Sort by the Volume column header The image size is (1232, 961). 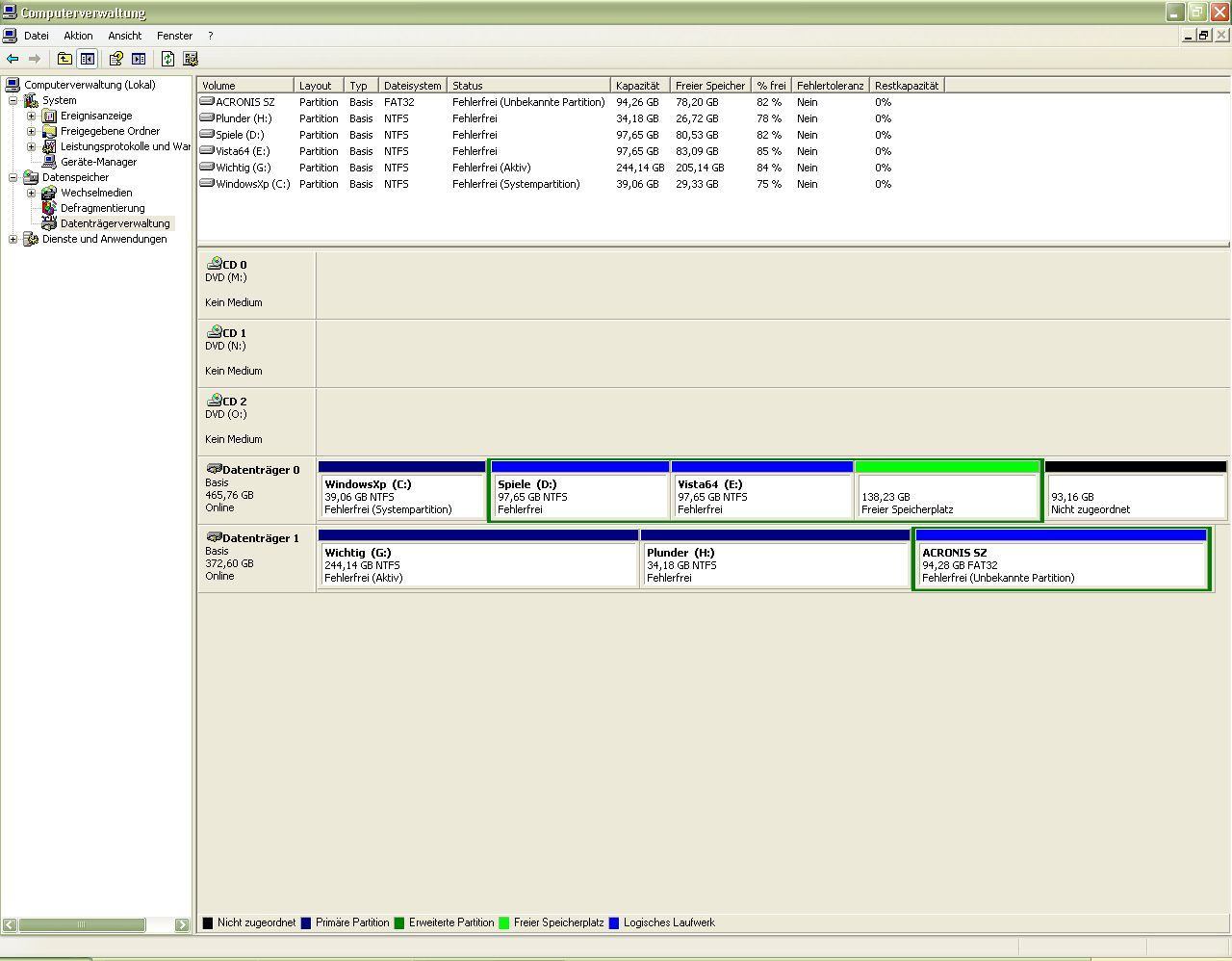[x=245, y=86]
